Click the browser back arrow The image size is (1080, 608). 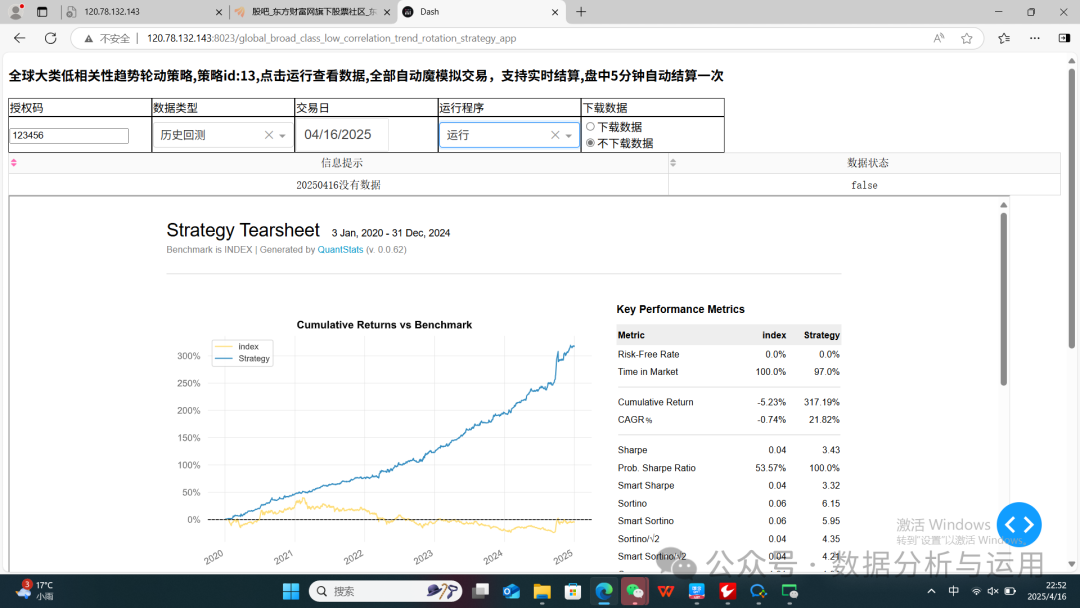[x=19, y=39]
